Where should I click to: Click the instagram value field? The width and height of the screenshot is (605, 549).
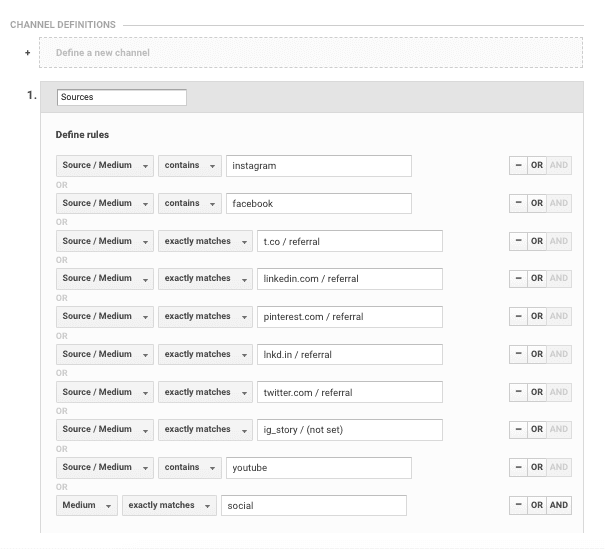coord(319,166)
